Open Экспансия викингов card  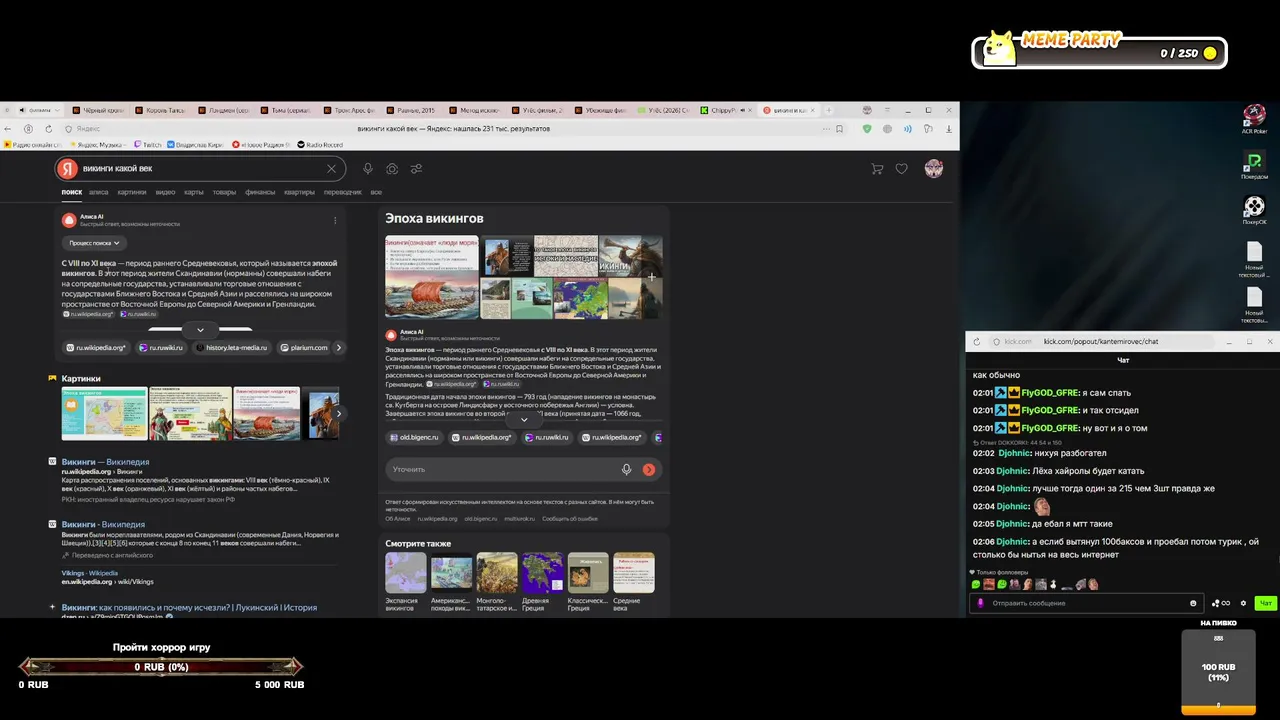pos(406,582)
